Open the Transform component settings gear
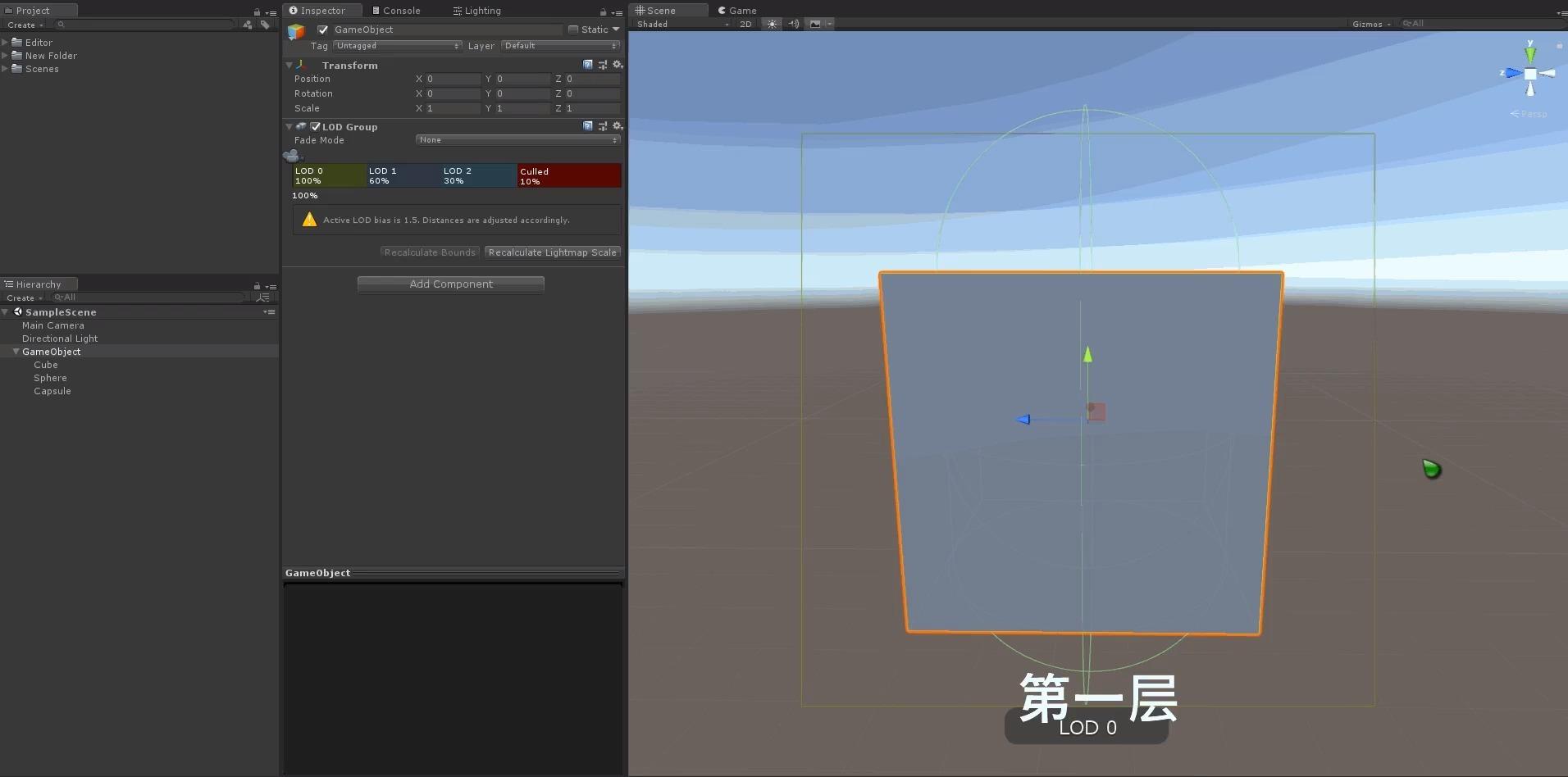This screenshot has height=777, width=1568. [618, 65]
